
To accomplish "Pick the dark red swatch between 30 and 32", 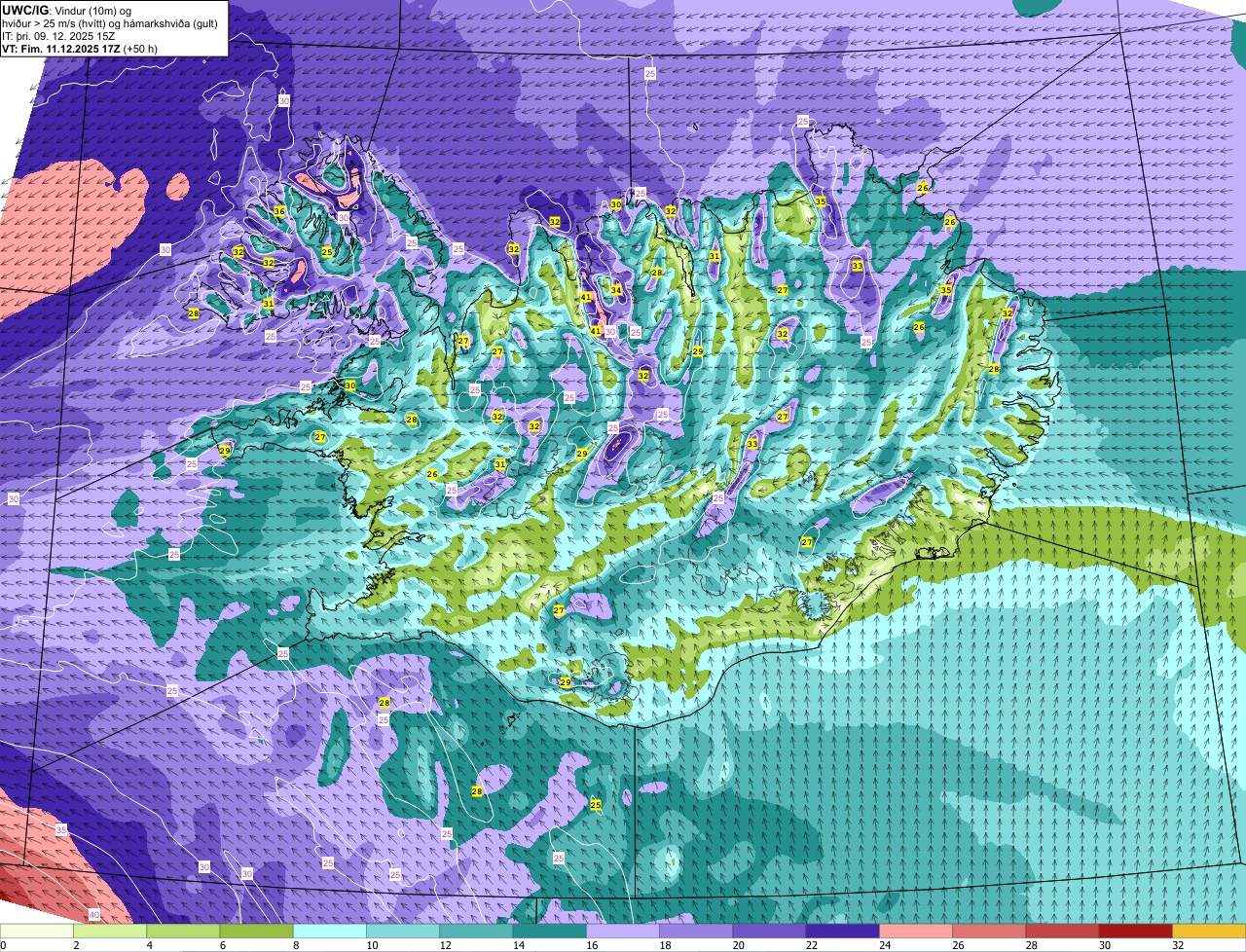I will [x=1135, y=932].
